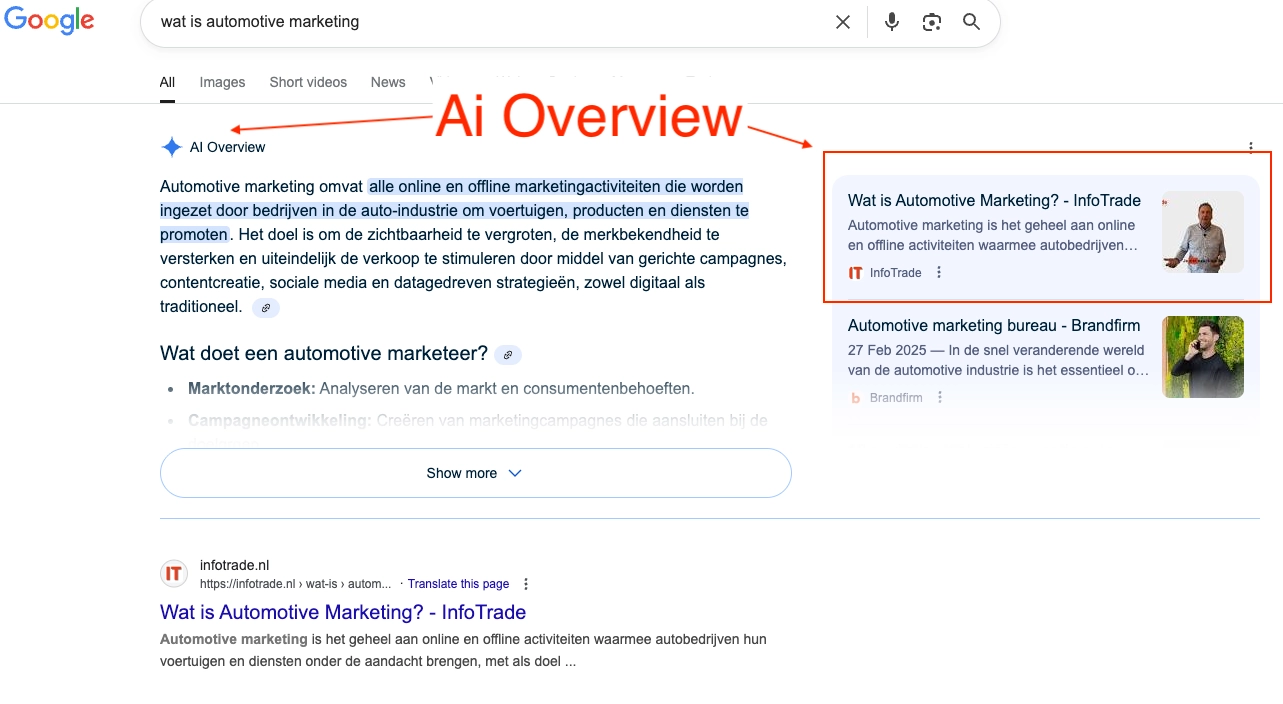Click the magnifying glass search button
This screenshot has width=1283, height=704.
(x=971, y=22)
